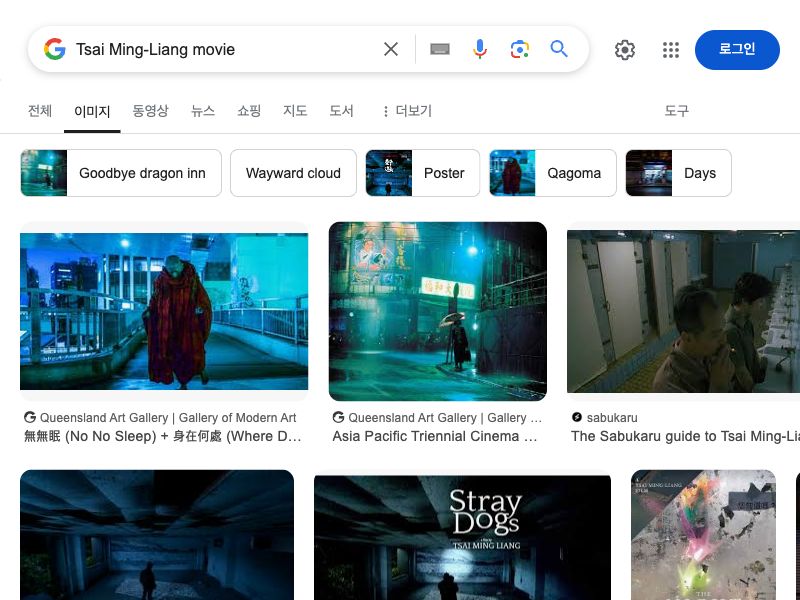
Task: Open the 쇼핑 tab
Action: (x=249, y=111)
